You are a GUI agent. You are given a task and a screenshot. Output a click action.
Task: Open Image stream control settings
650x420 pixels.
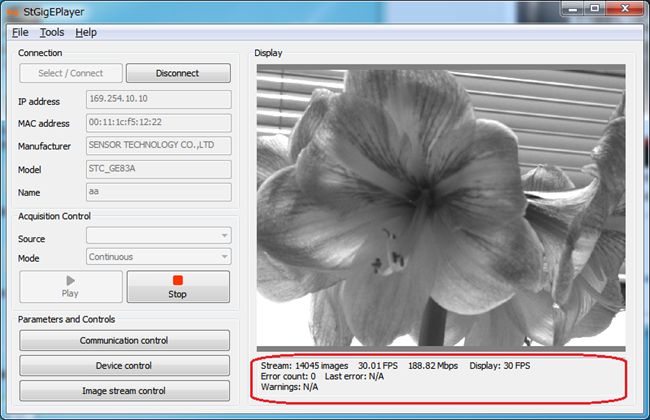(x=124, y=391)
